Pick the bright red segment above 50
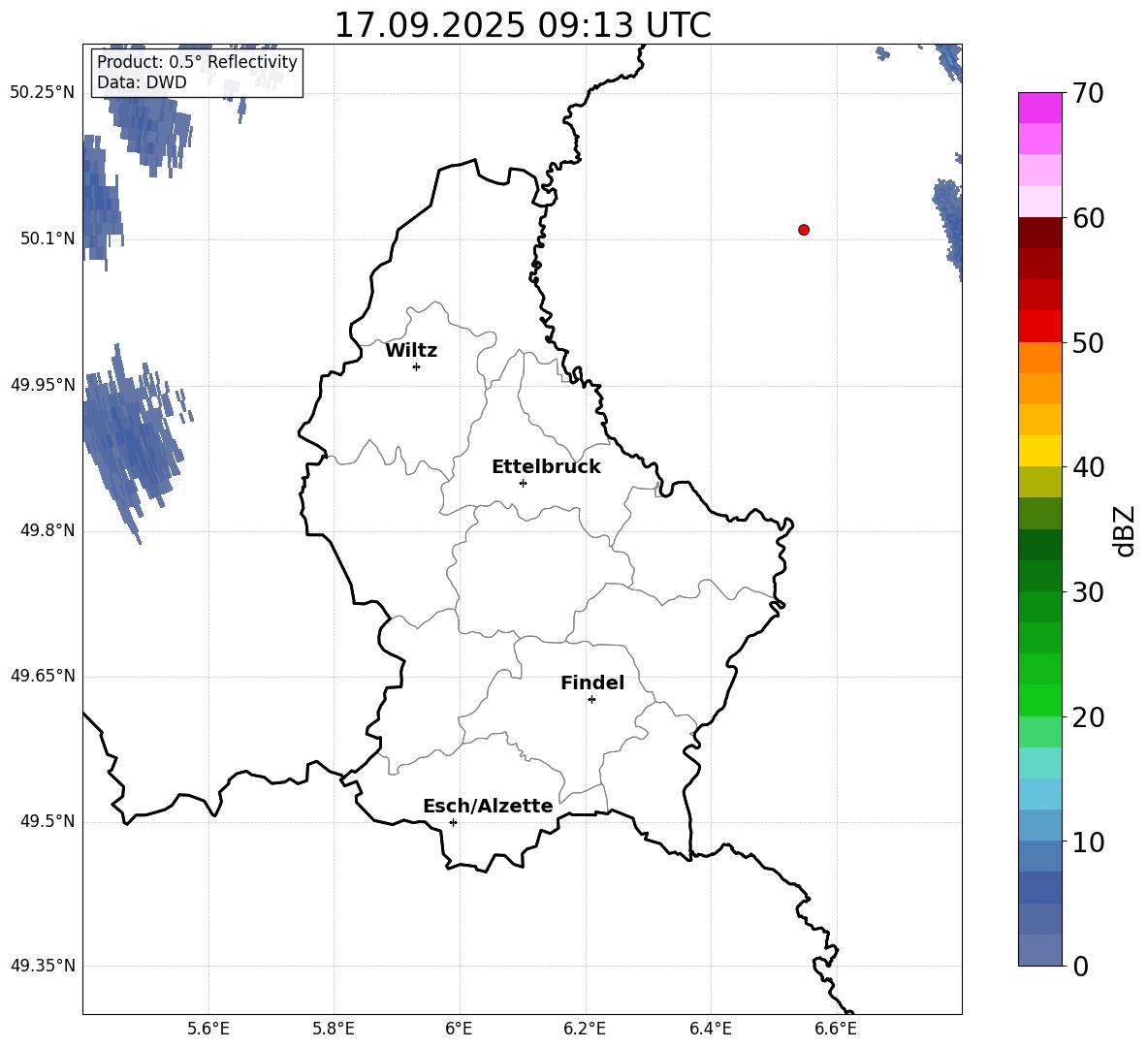The width and height of the screenshot is (1148, 1048). pyautogui.click(x=1040, y=327)
